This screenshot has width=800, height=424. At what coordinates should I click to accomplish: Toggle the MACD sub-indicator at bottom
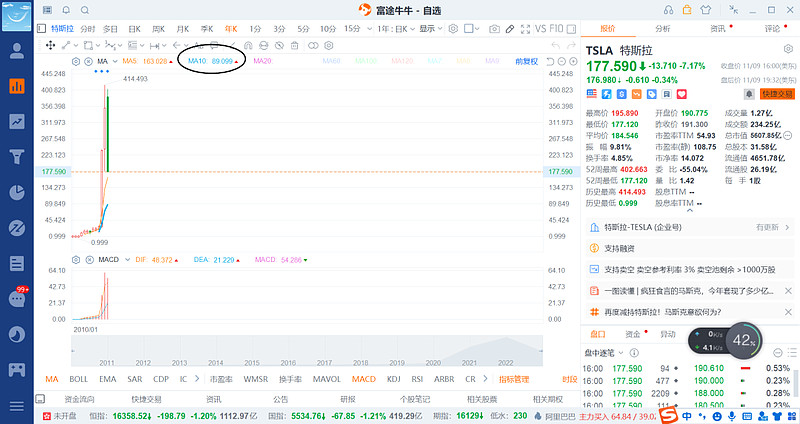click(364, 379)
